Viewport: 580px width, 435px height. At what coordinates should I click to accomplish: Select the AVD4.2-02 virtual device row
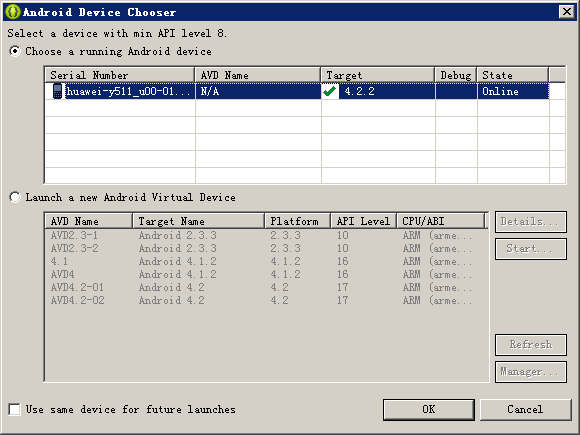click(266, 300)
